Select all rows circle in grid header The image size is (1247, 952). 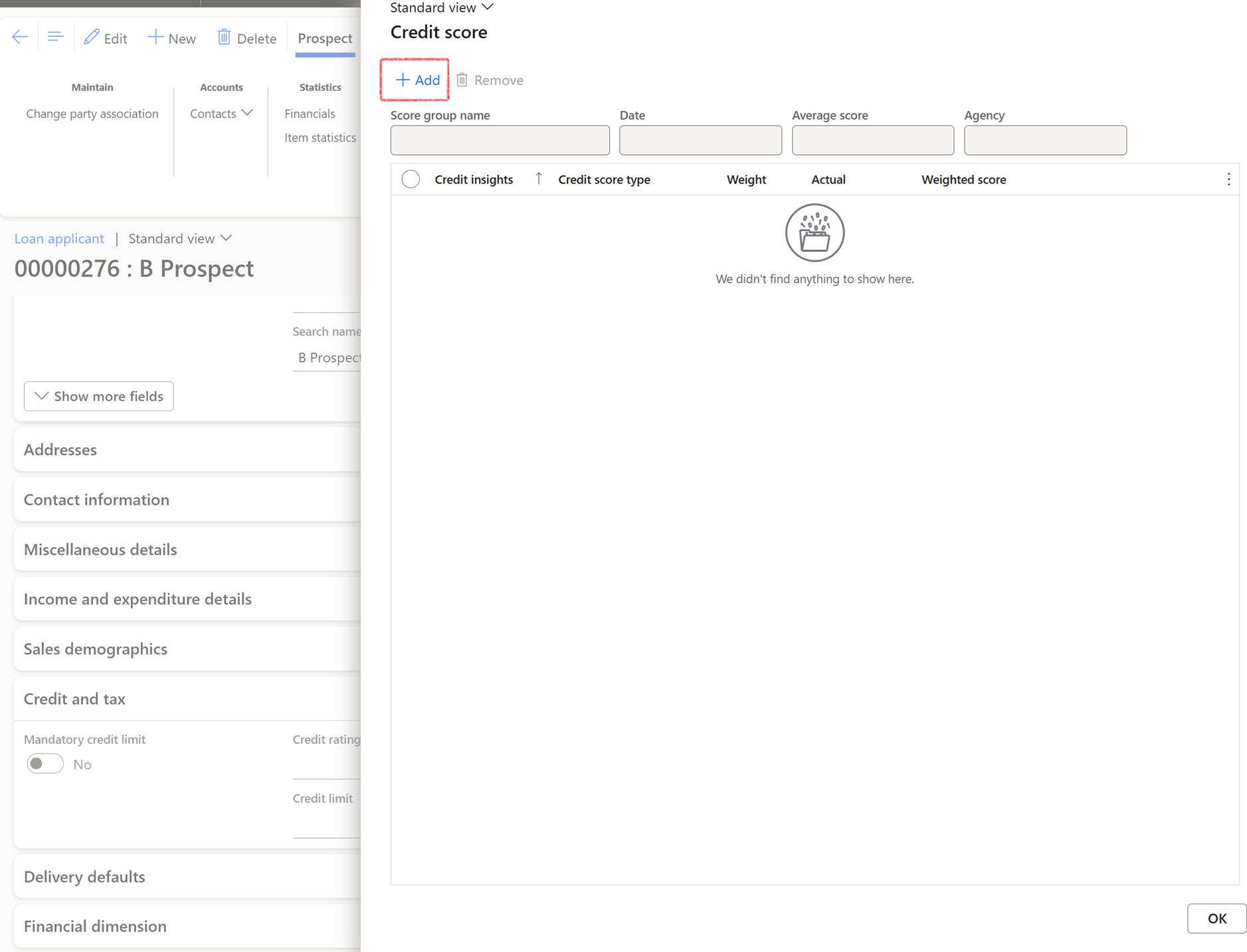point(411,179)
